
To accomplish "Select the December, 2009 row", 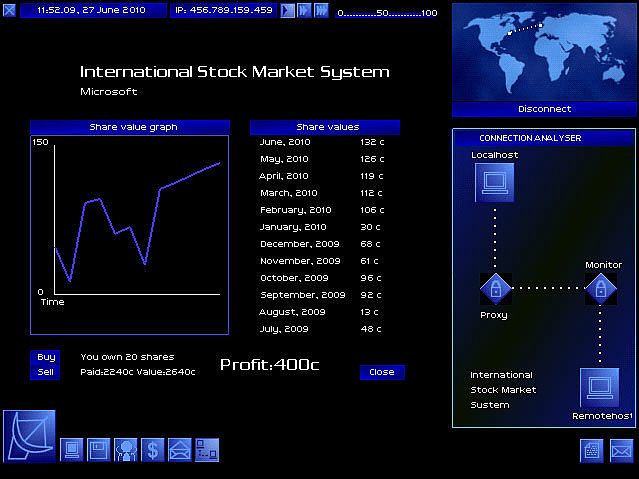I will [322, 244].
